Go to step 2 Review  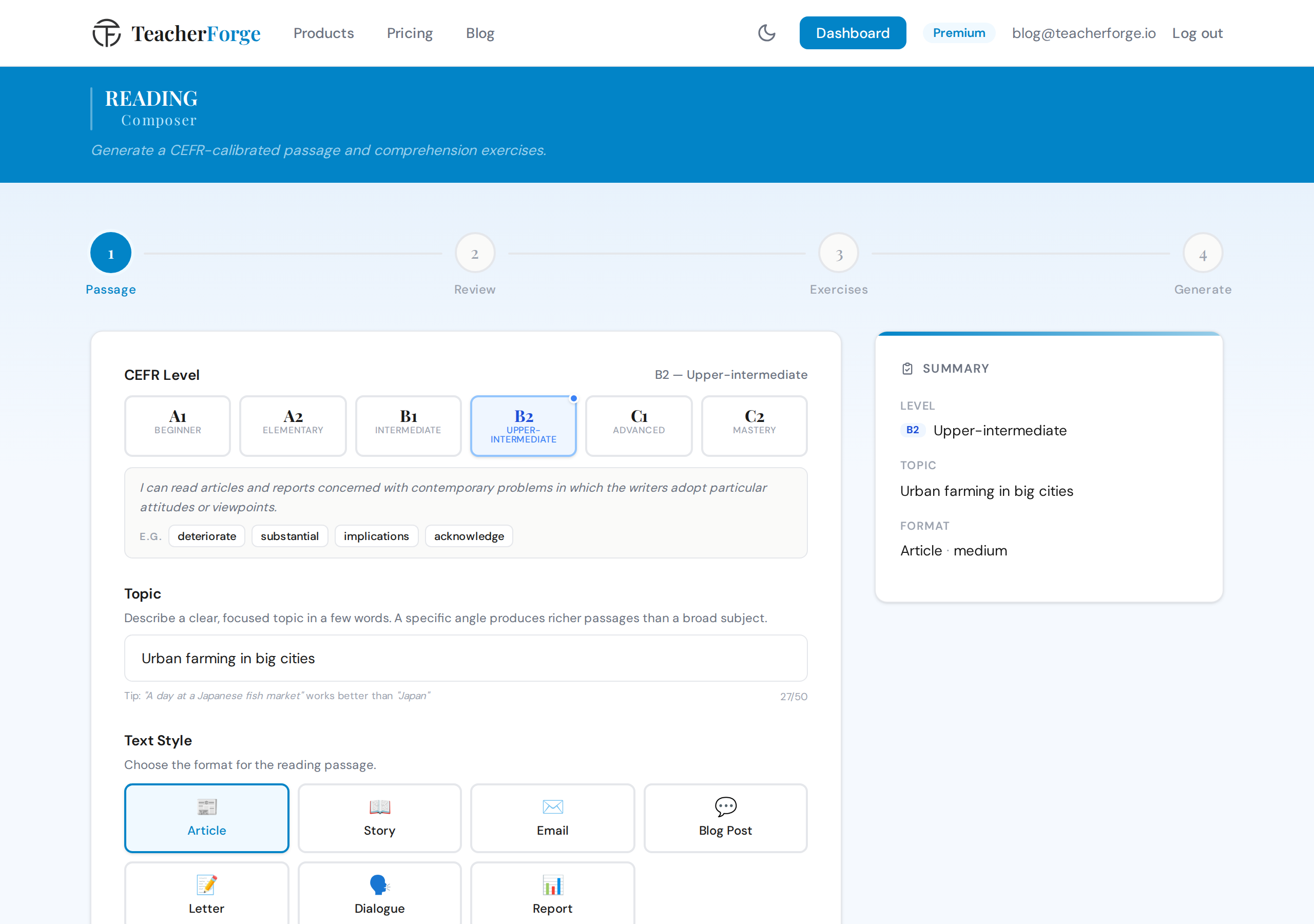pos(474,253)
